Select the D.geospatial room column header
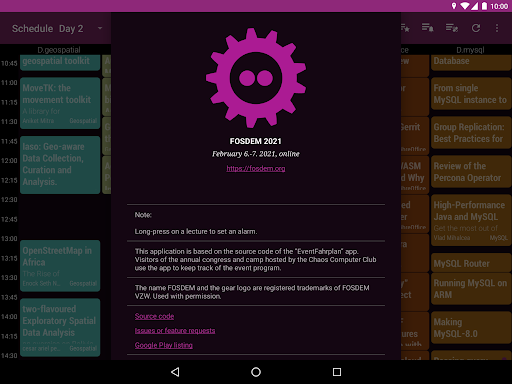Viewport: 512px width, 384px height. point(59,50)
